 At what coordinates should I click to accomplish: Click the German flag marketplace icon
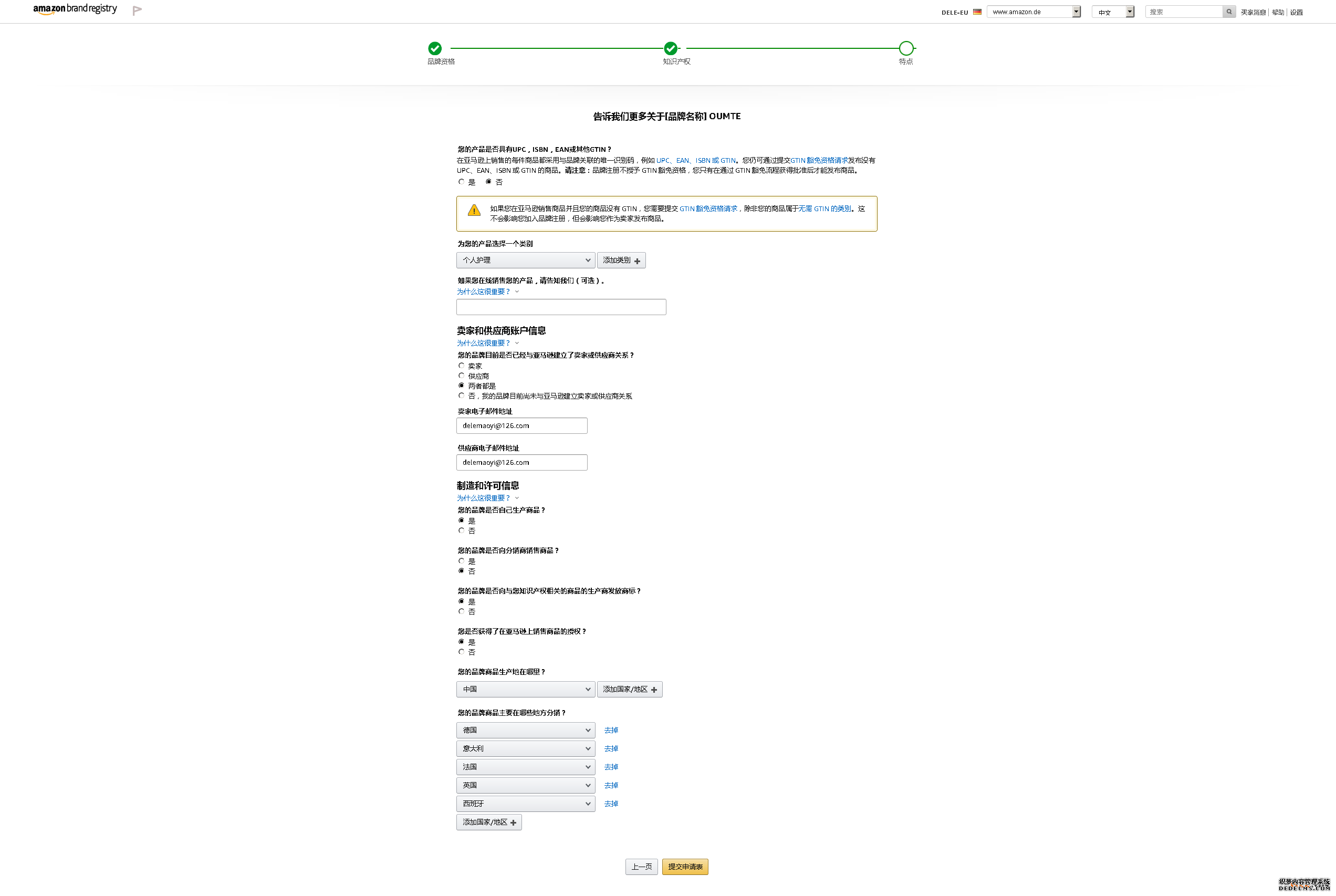pos(977,12)
